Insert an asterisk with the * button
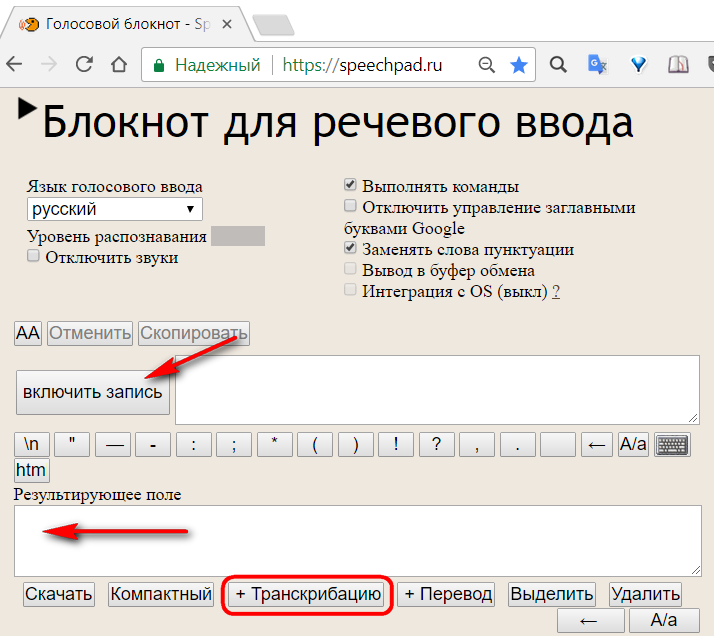 click(275, 444)
